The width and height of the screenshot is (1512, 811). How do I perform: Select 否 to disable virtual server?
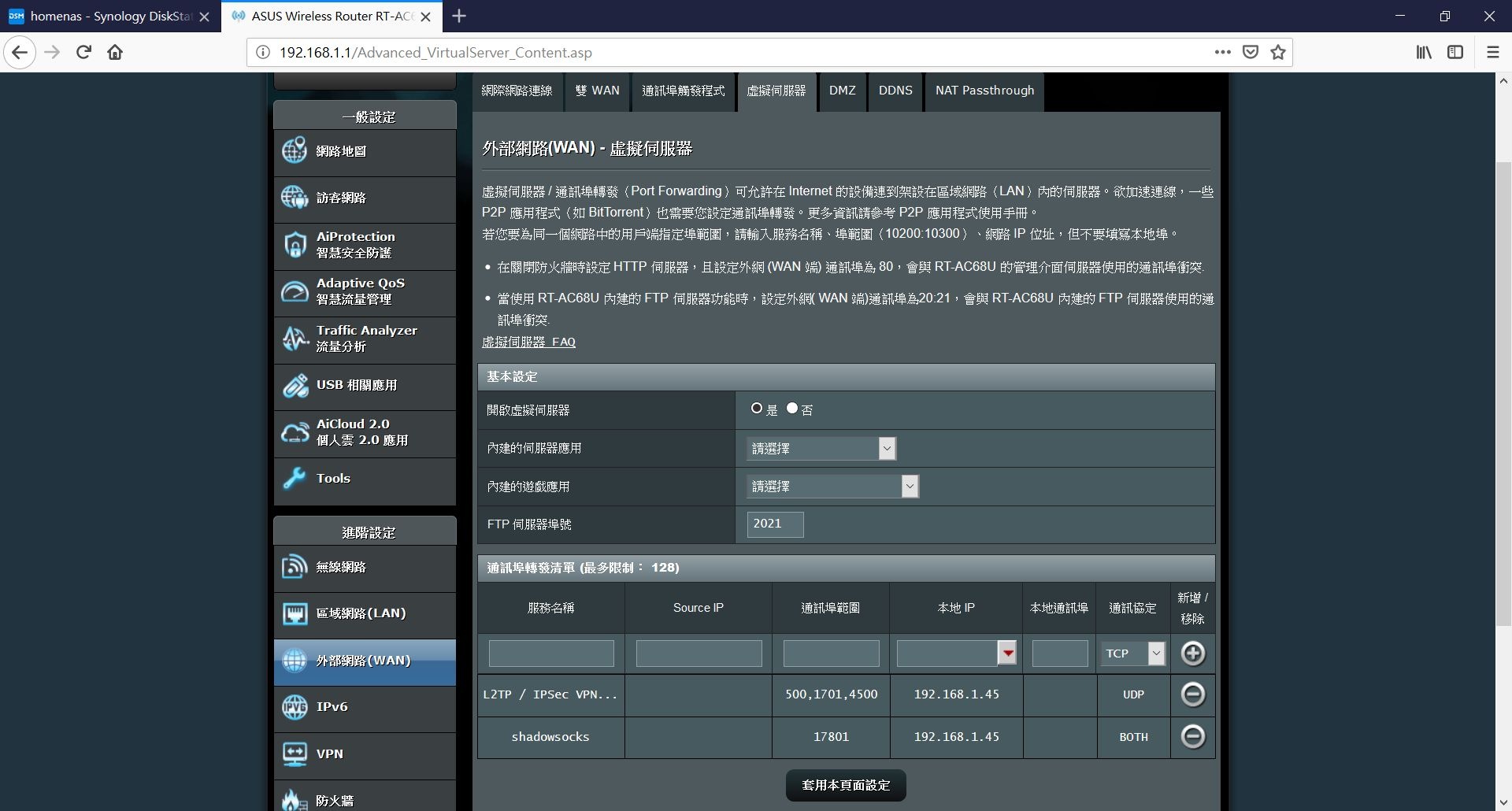(x=792, y=408)
